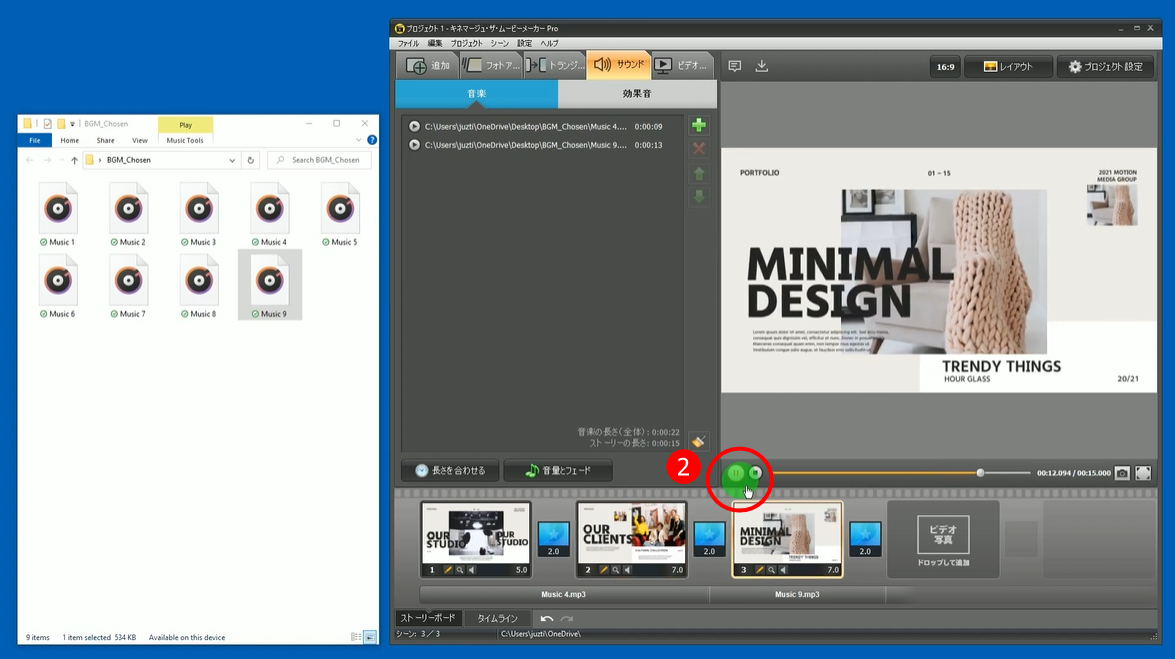This screenshot has height=659, width=1175.
Task: Click the snapshot camera icon
Action: pos(1122,473)
